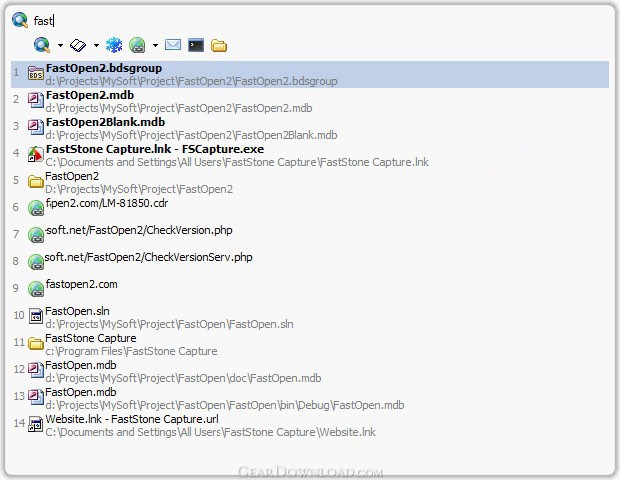Click the green globe toolbar icon
The height and width of the screenshot is (480, 620).
137,45
